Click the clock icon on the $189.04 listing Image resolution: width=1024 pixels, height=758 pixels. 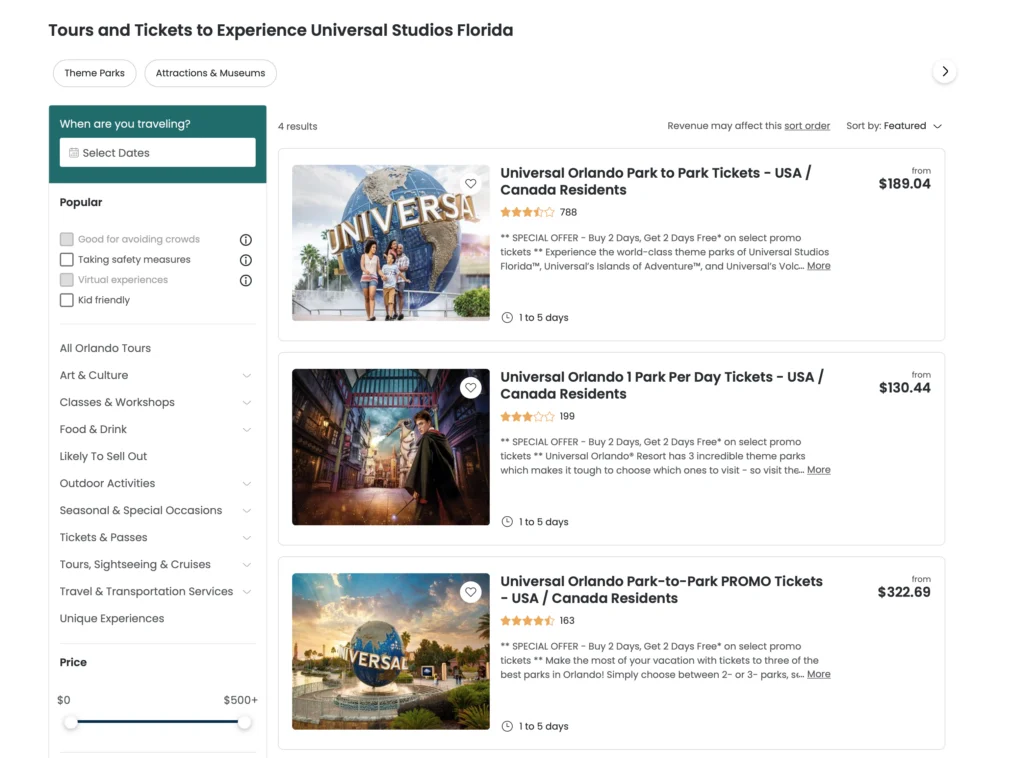pyautogui.click(x=507, y=318)
